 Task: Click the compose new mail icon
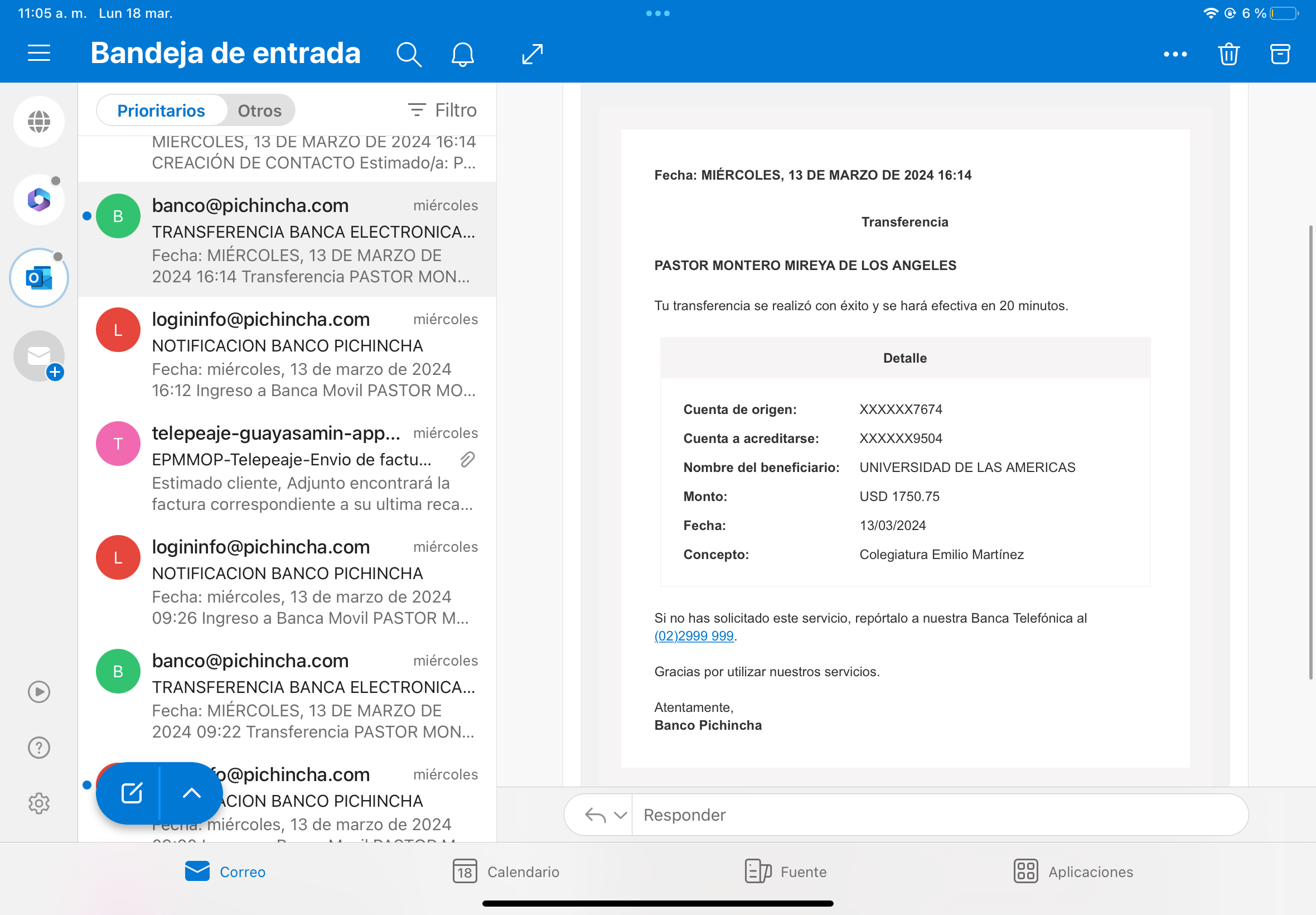pos(132,793)
